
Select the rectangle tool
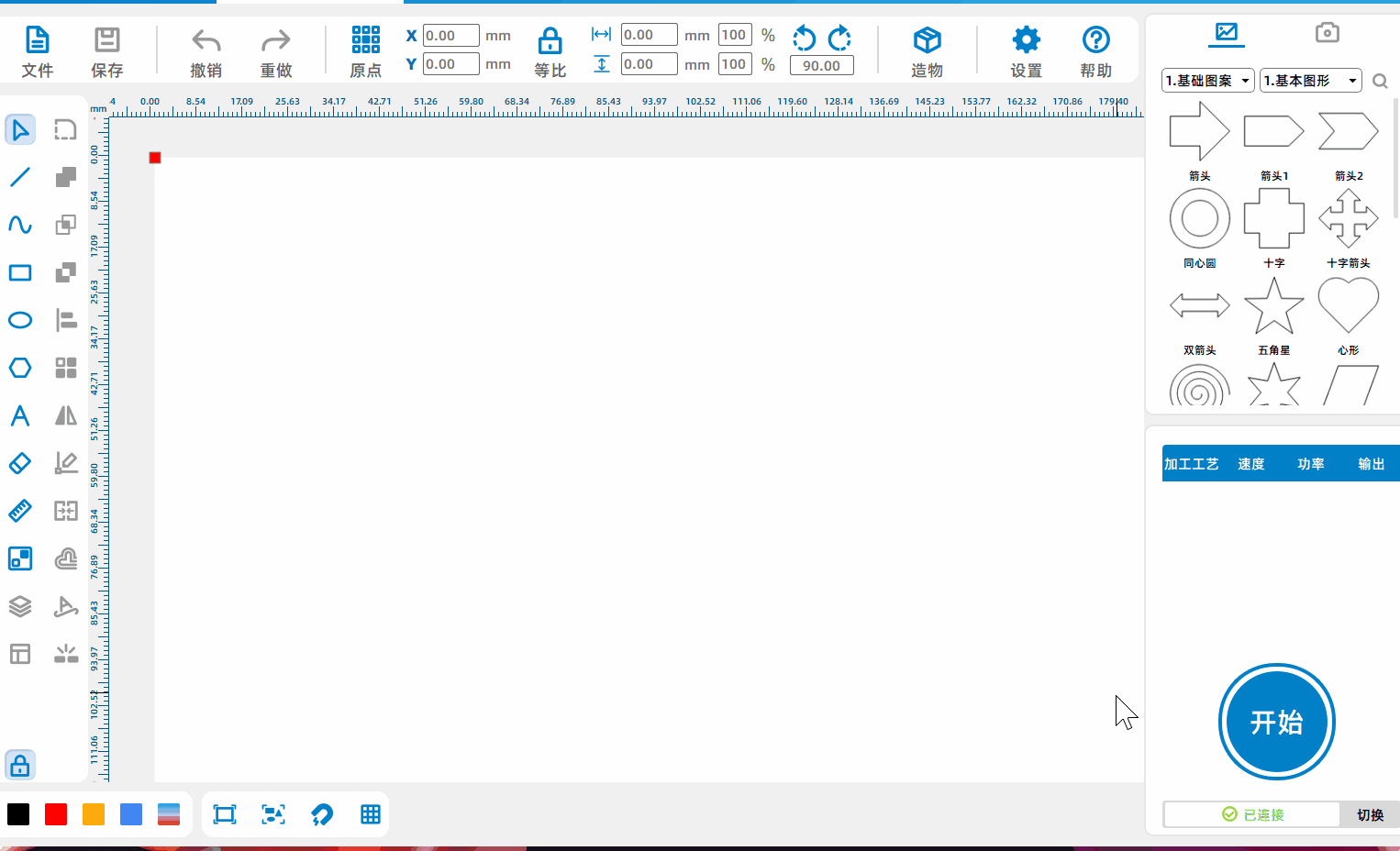(20, 272)
